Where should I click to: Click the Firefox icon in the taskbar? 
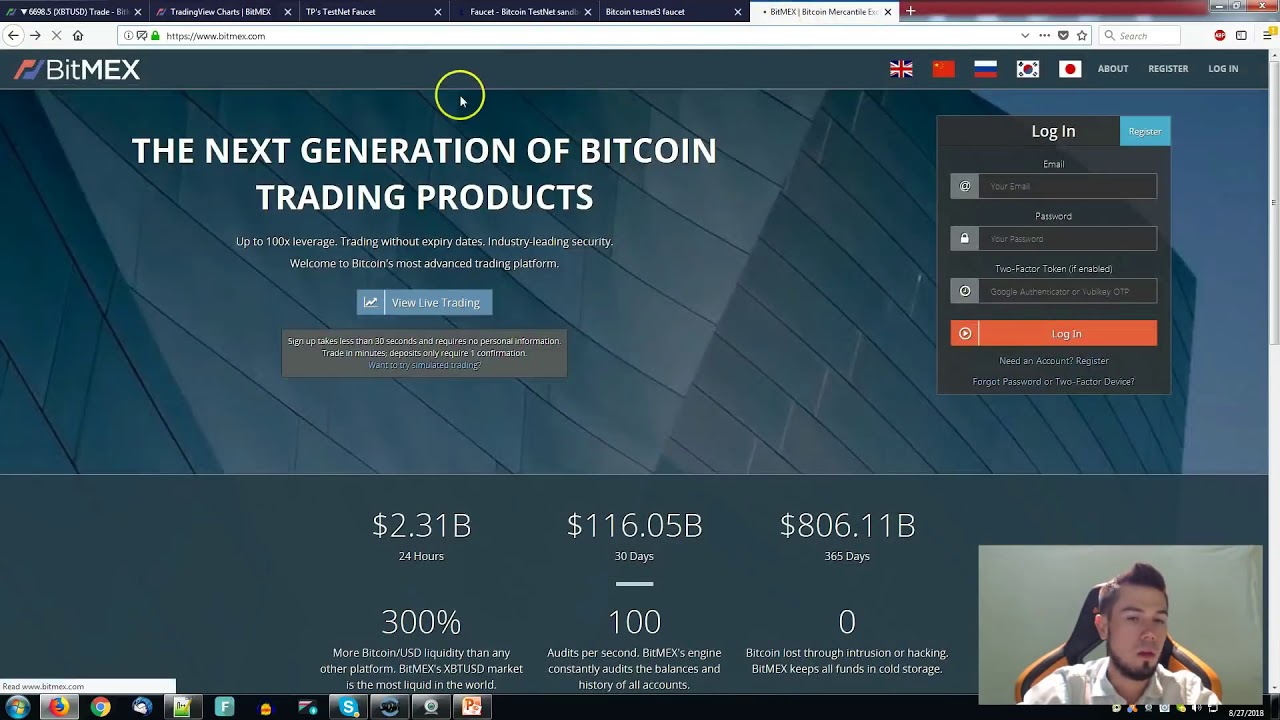coord(59,707)
